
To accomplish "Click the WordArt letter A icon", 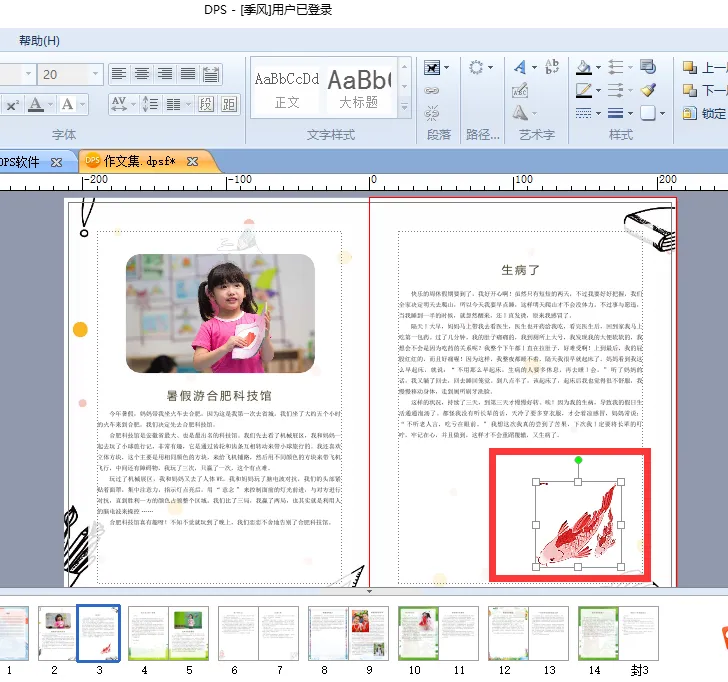I will (520, 67).
